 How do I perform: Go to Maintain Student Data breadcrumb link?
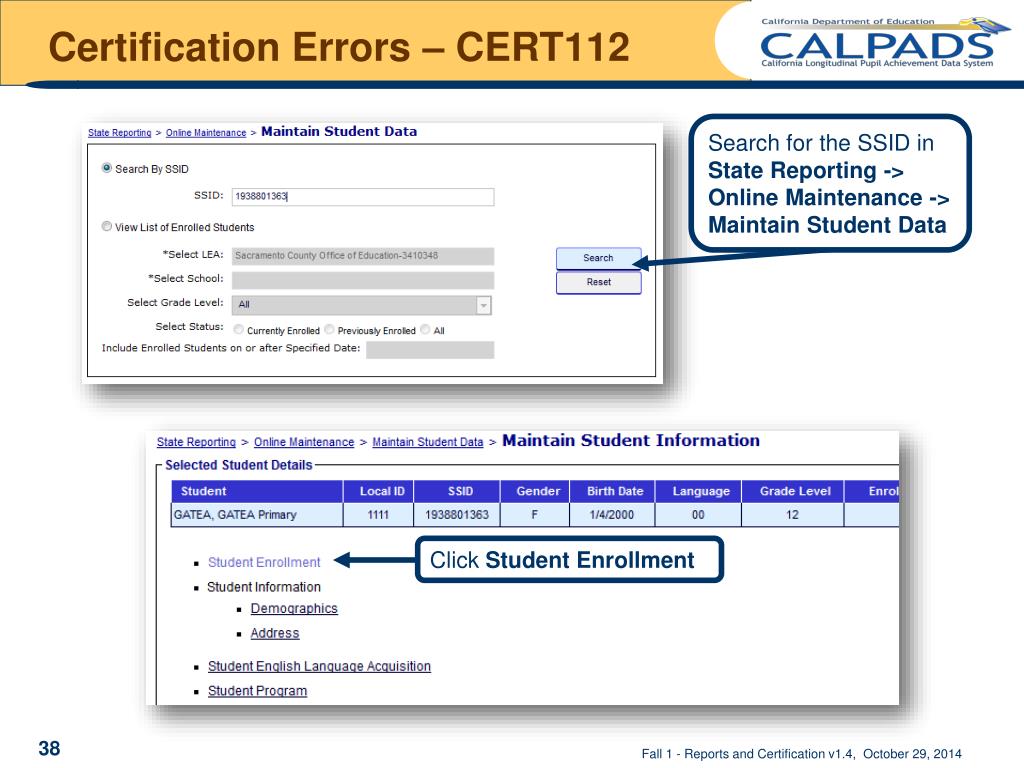click(x=428, y=442)
